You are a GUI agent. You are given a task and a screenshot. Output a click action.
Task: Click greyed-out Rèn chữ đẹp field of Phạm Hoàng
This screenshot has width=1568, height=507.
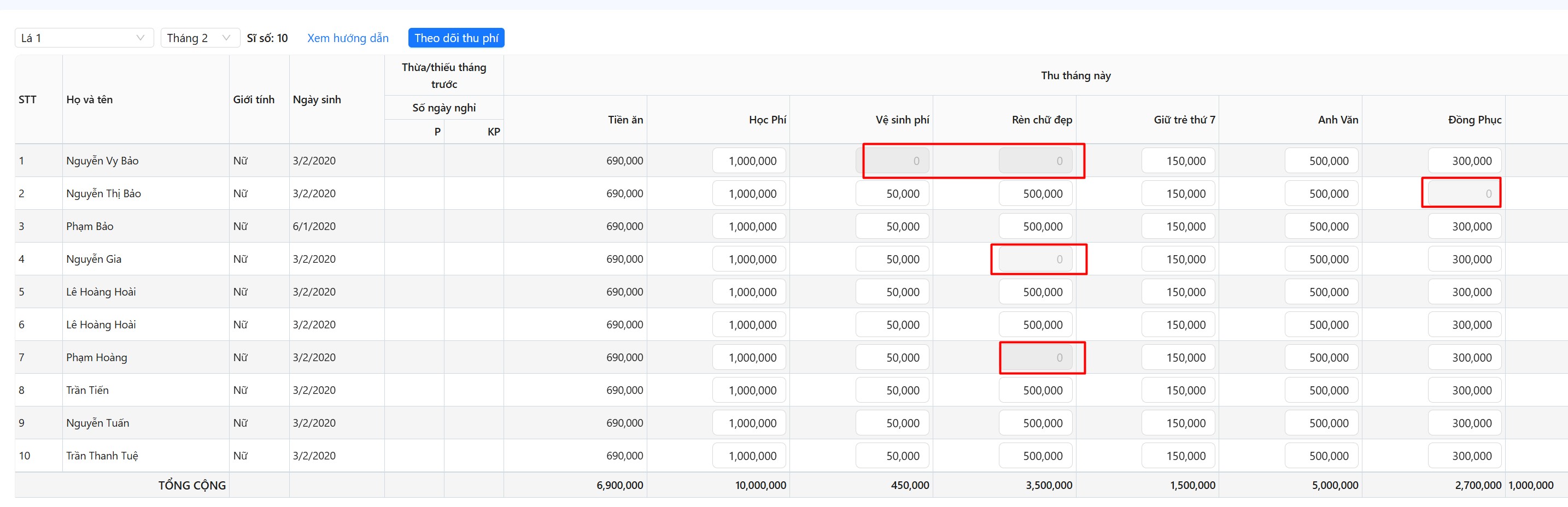(1035, 357)
